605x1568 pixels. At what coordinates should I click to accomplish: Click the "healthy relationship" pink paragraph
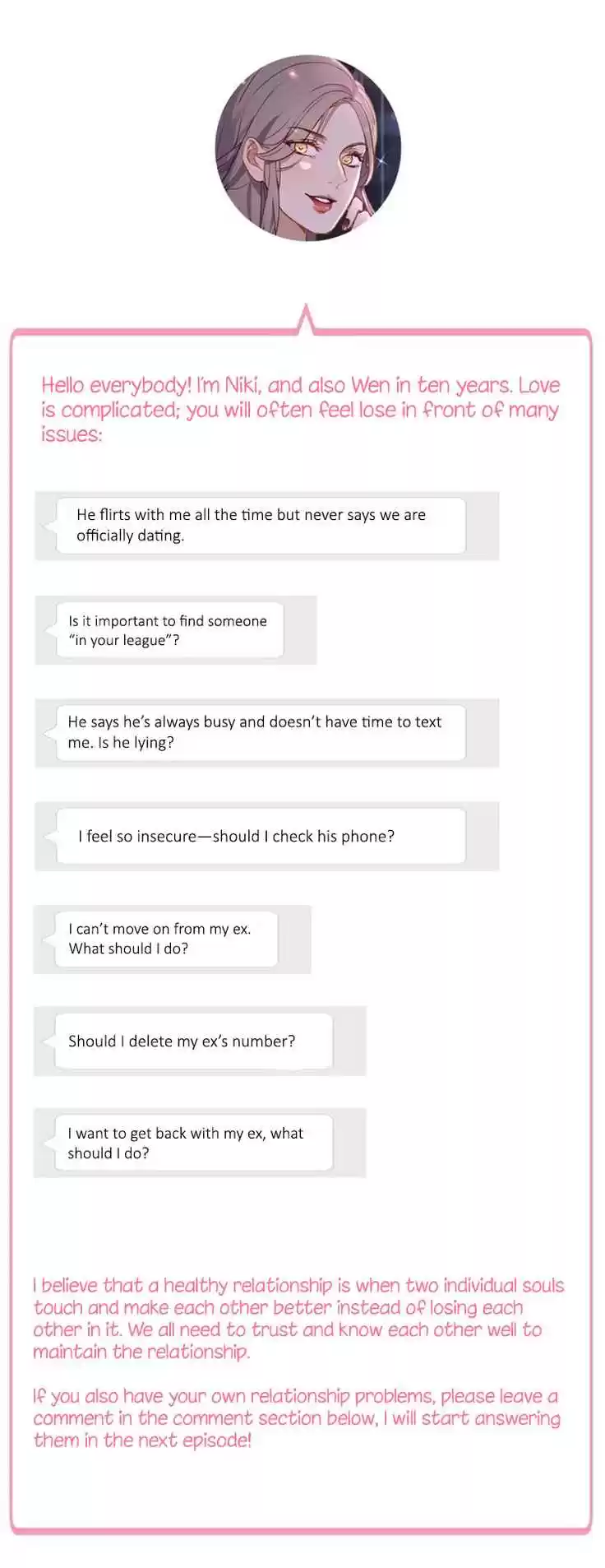tap(298, 1318)
